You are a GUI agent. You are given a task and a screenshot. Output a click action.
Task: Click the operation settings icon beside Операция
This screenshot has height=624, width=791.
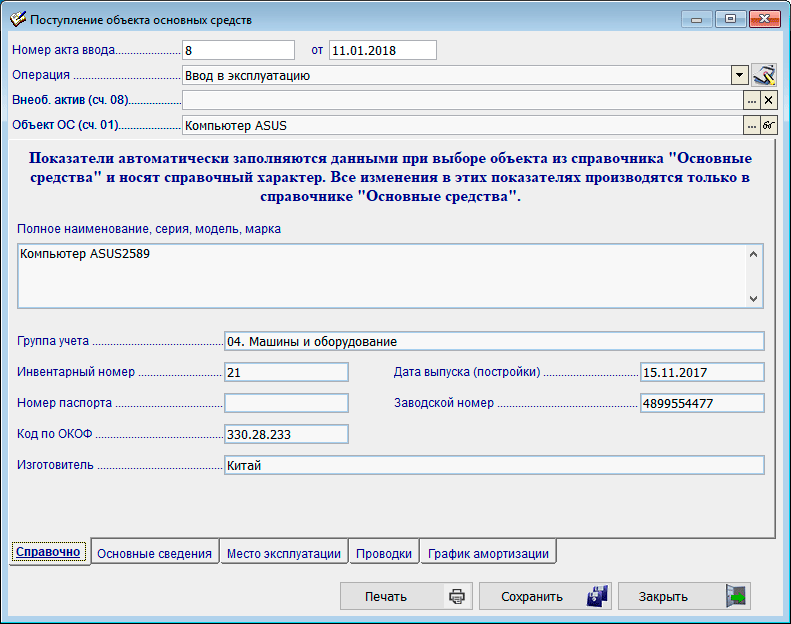[x=764, y=76]
